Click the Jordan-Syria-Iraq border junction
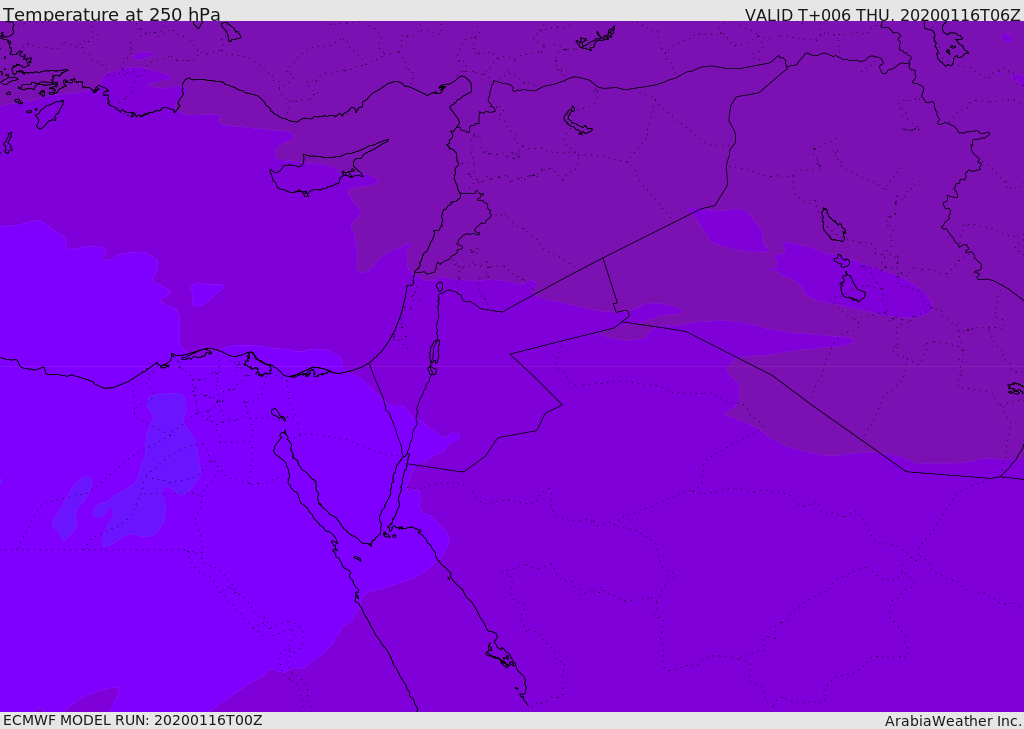Screen dimensions: 1024x729 [x=603, y=259]
